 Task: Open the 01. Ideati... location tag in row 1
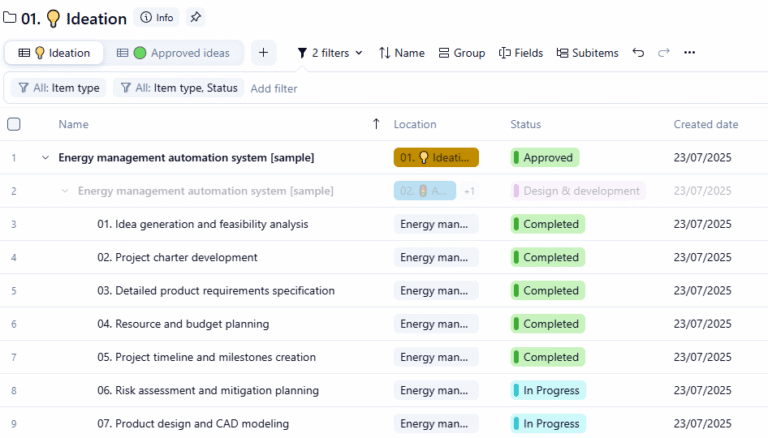pos(436,158)
